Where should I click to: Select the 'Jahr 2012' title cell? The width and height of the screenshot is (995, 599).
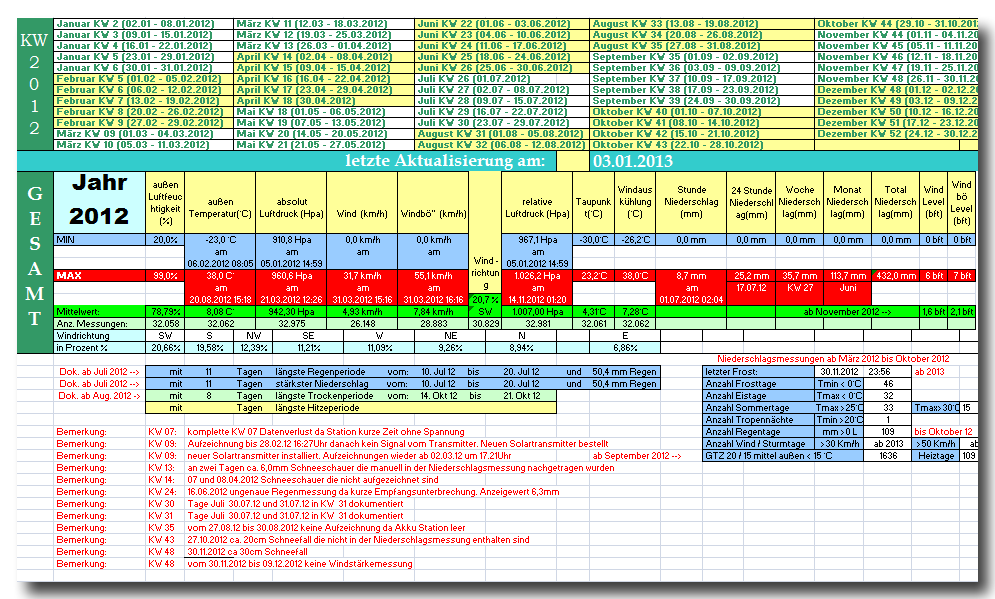click(100, 200)
